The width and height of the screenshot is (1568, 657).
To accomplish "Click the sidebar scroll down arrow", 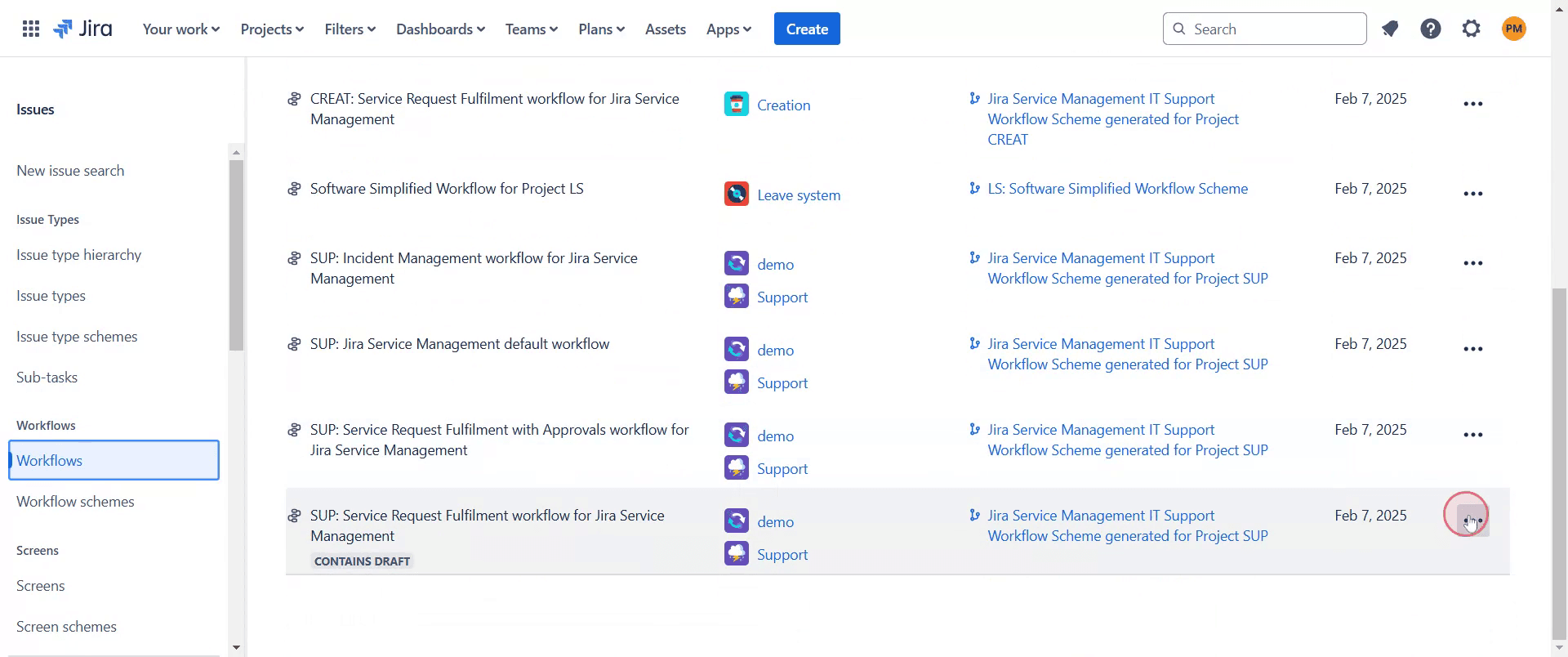I will 236,648.
